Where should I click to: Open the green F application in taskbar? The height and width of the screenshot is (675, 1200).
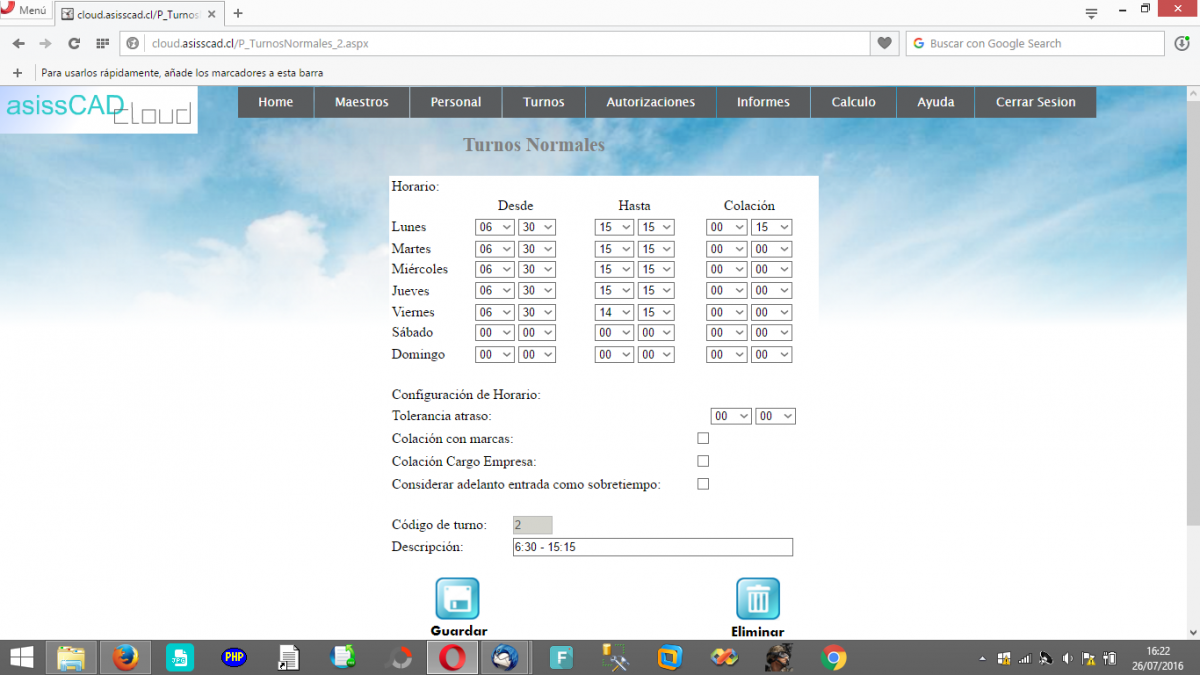pos(562,658)
